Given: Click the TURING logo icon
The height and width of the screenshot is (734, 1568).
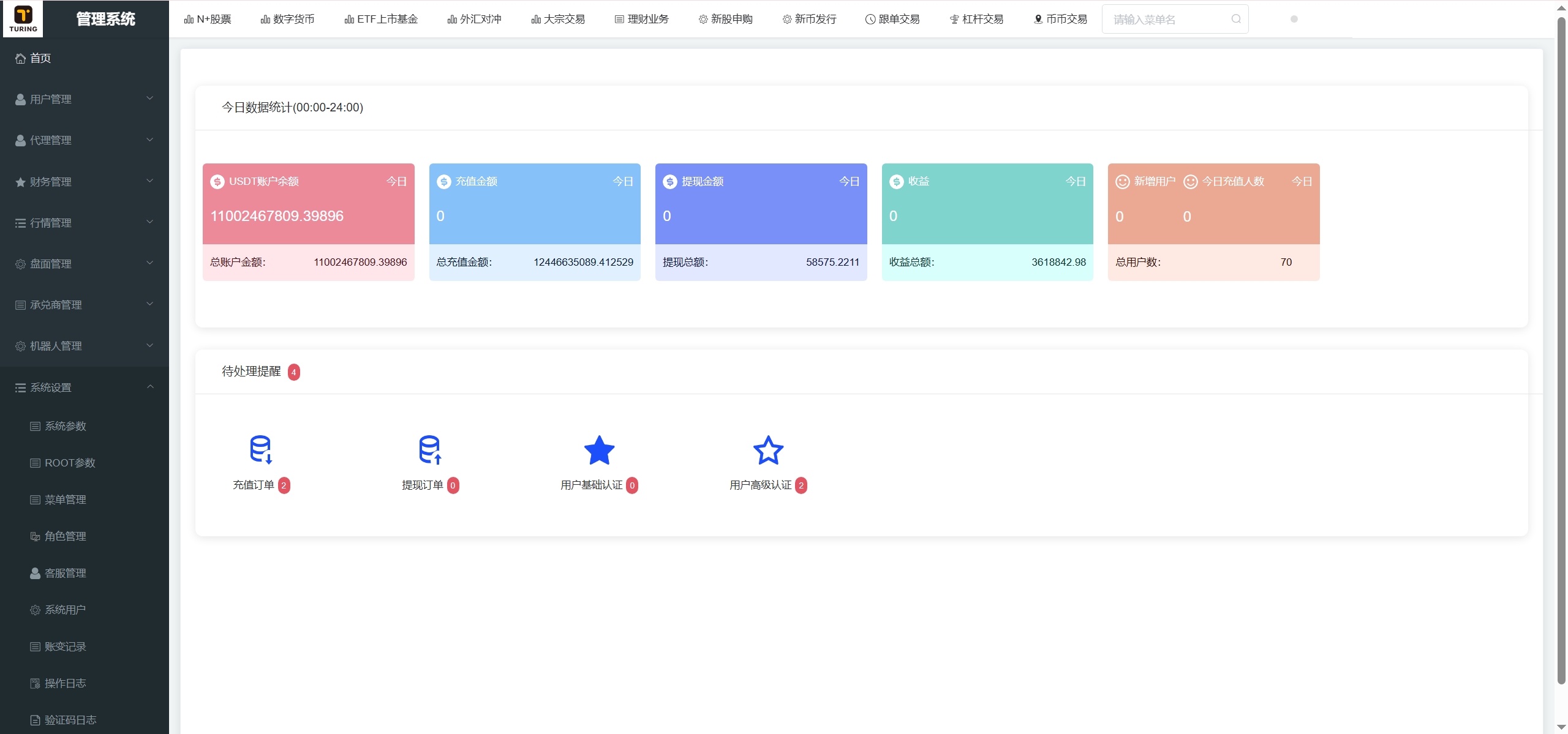Looking at the screenshot, I should point(23,19).
